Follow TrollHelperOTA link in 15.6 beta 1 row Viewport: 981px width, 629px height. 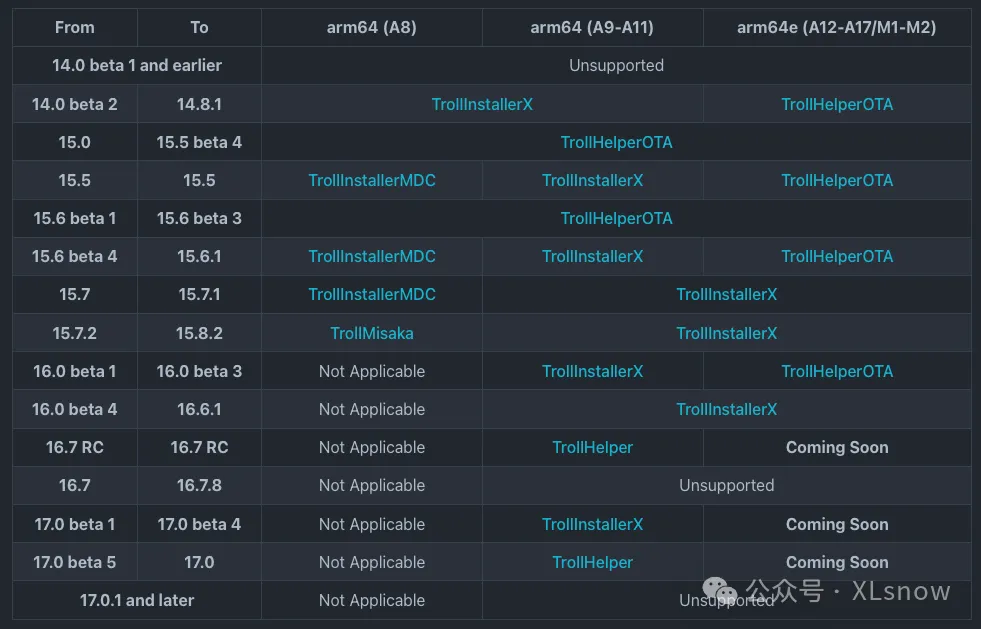[x=616, y=218]
